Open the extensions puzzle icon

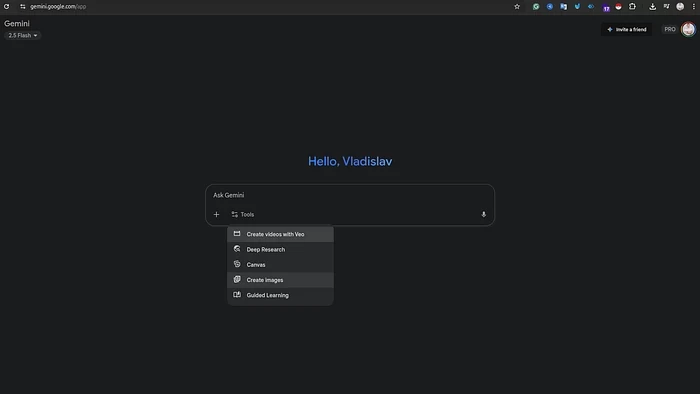tap(632, 7)
